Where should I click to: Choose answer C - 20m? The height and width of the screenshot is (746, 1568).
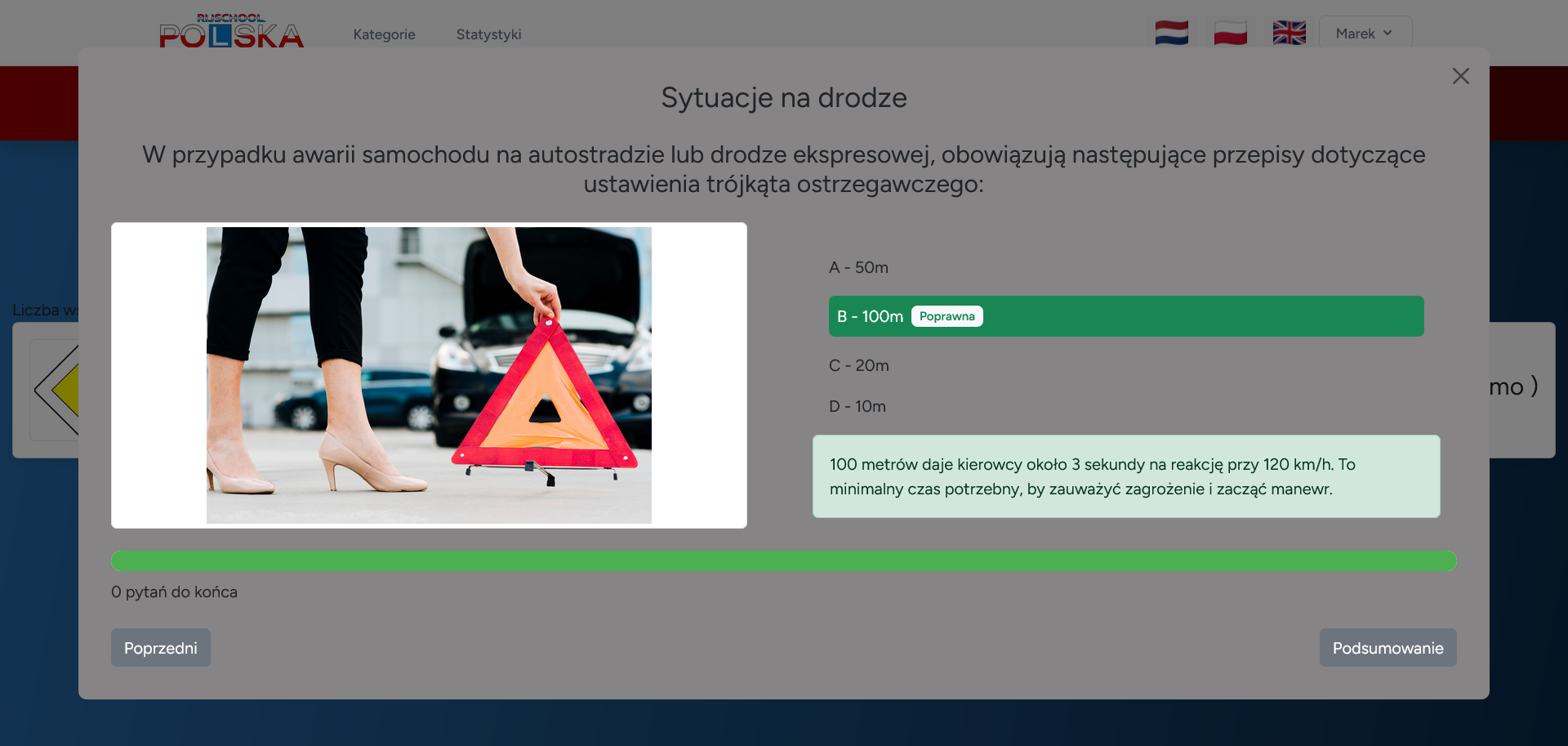coord(858,365)
